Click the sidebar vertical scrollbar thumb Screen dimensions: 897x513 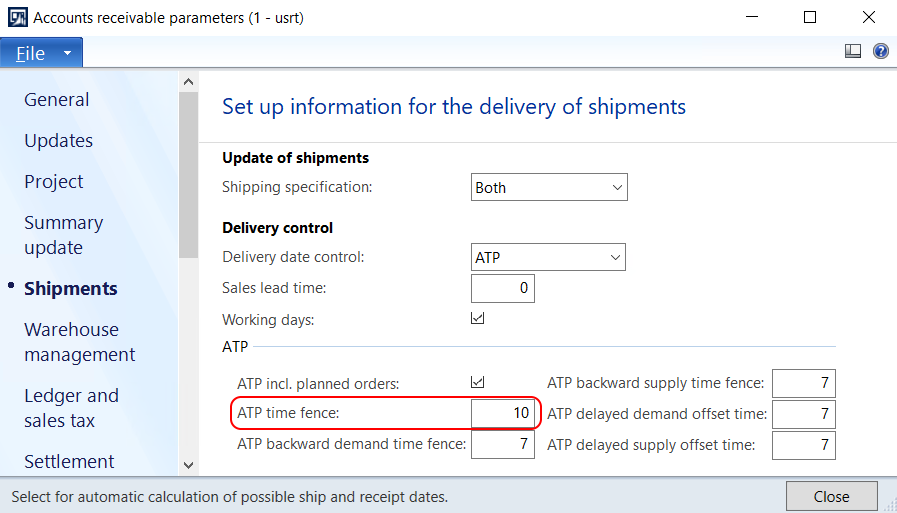coord(188,175)
